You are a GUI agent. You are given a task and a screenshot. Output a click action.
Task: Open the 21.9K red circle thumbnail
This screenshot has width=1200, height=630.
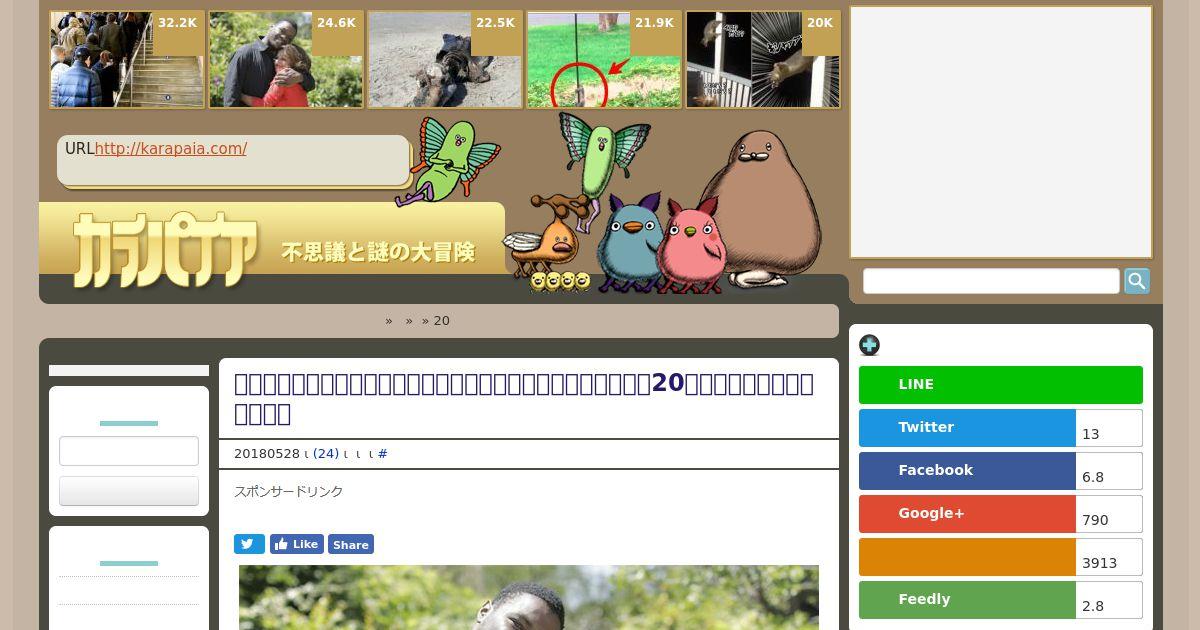604,60
